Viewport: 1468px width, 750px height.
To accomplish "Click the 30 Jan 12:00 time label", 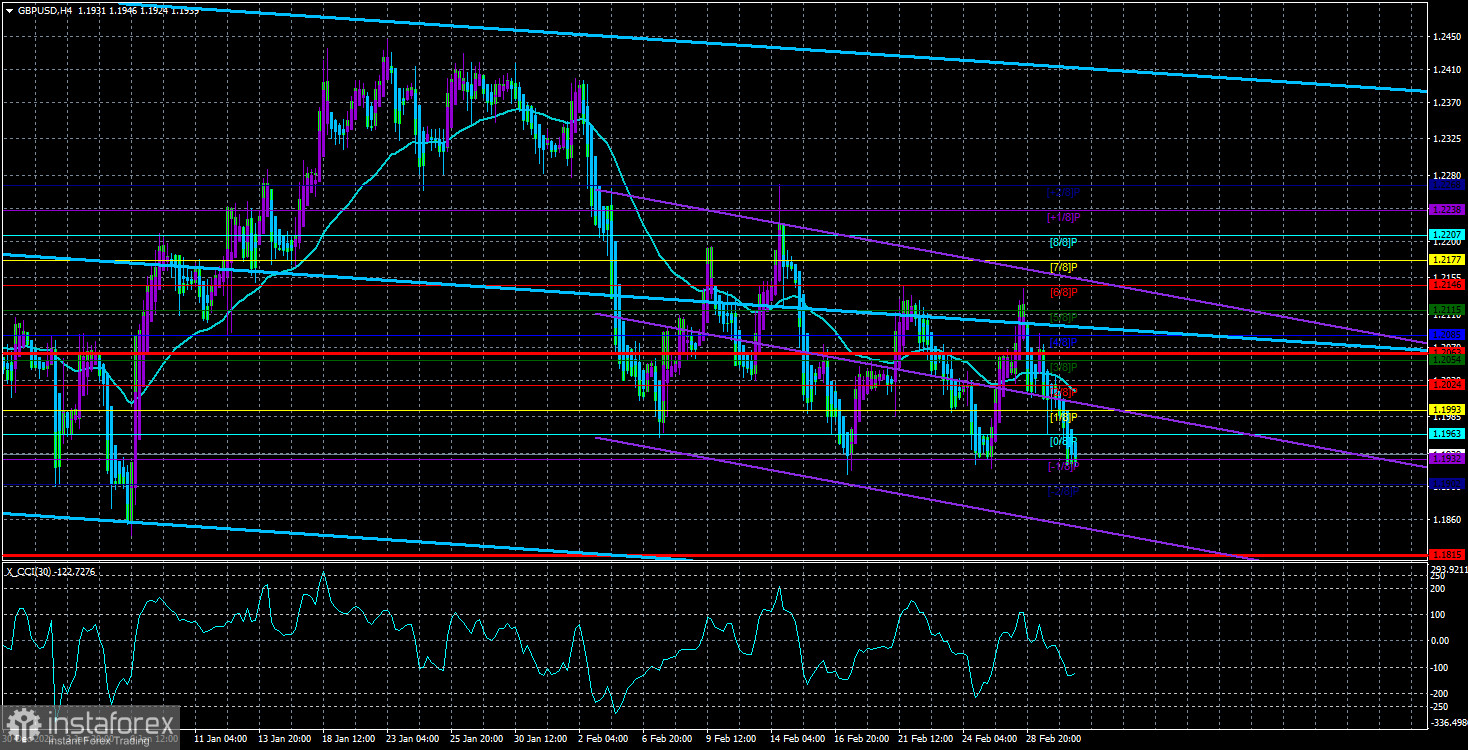I will [541, 740].
